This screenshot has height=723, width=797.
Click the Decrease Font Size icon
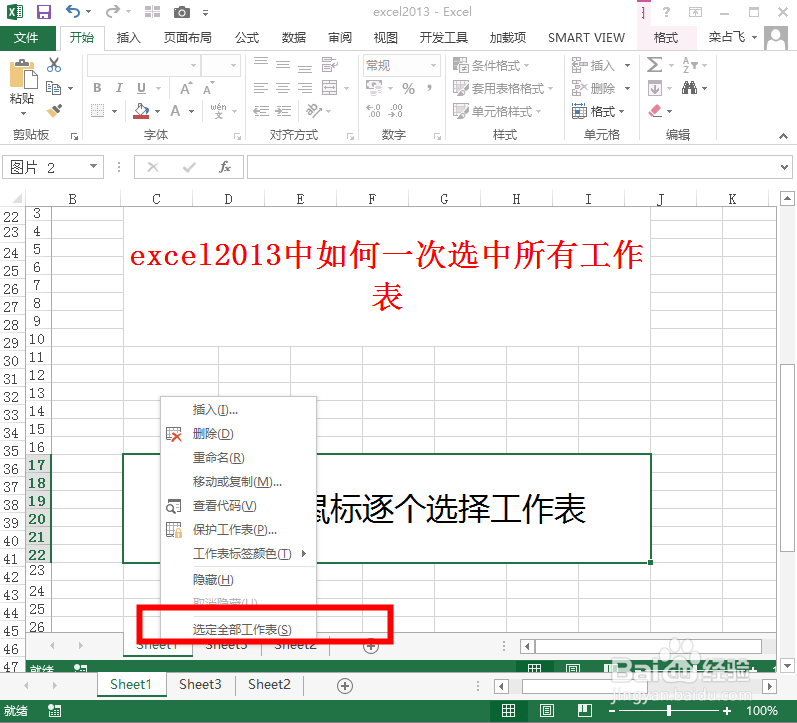pos(208,88)
